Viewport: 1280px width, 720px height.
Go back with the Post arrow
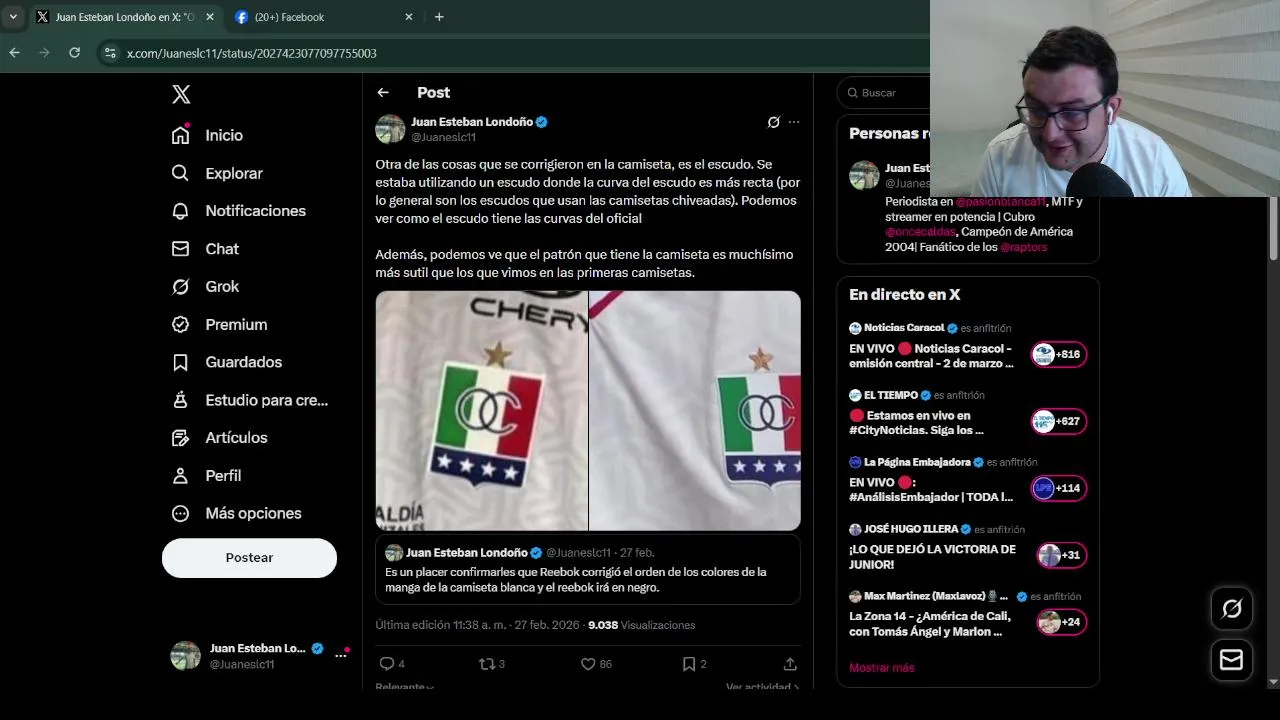[x=383, y=92]
